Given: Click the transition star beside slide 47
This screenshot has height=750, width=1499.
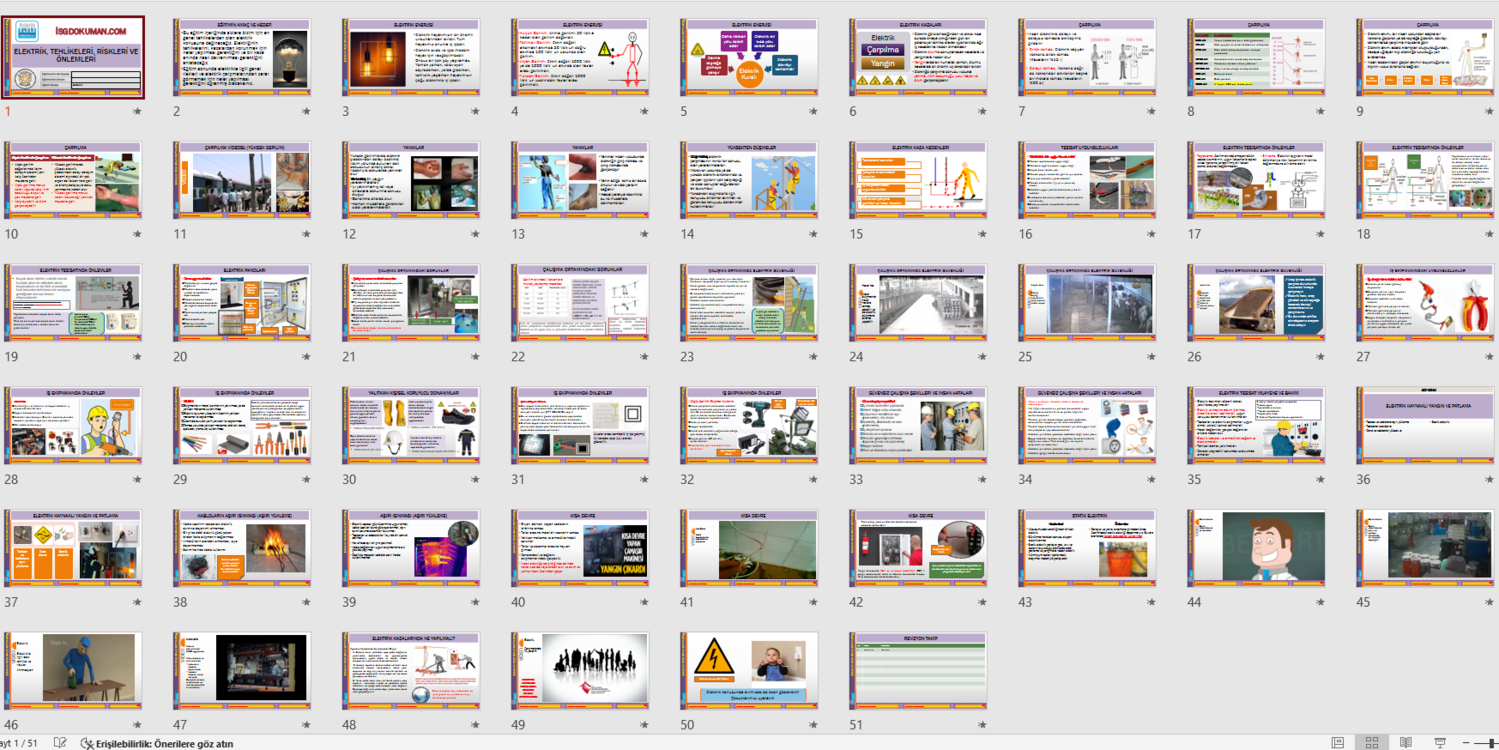Looking at the screenshot, I should tap(306, 725).
